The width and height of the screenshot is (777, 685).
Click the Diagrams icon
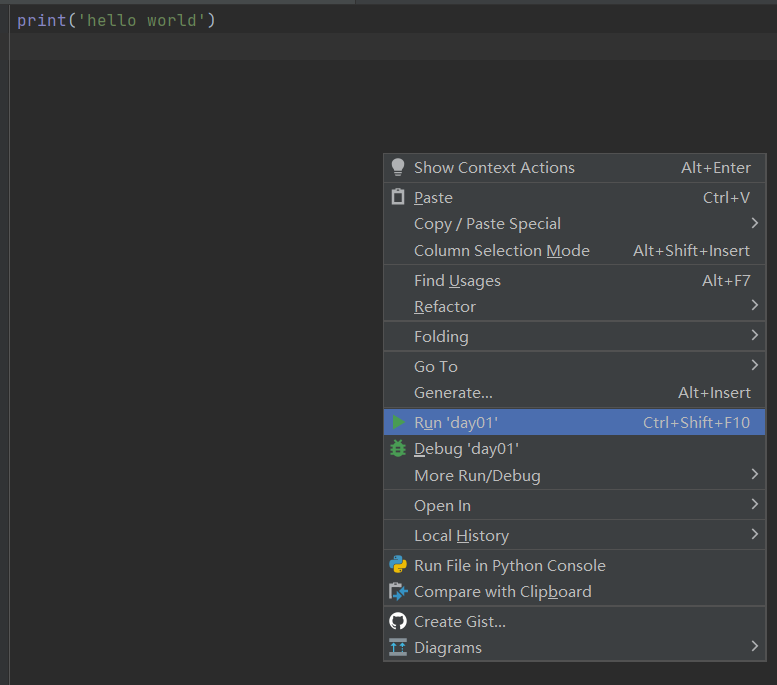point(398,647)
